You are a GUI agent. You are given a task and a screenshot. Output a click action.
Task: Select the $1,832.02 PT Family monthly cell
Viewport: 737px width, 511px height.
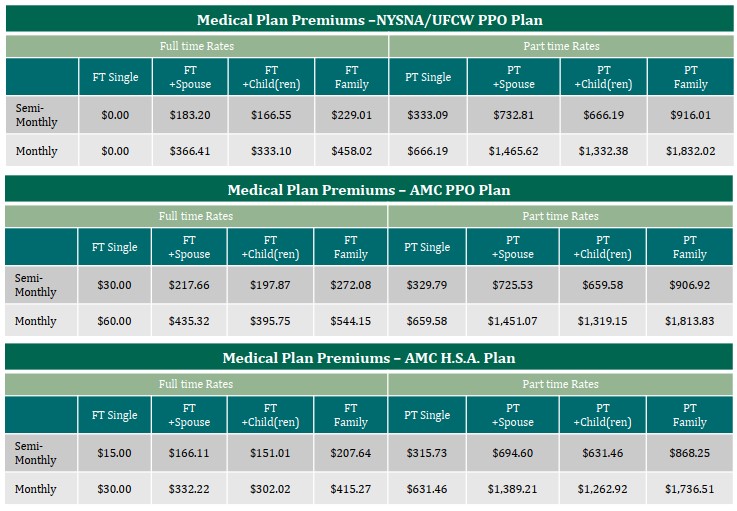click(x=690, y=151)
